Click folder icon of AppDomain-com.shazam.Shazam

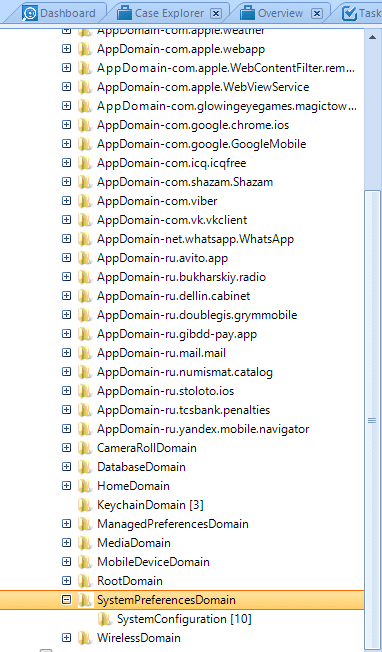click(84, 182)
